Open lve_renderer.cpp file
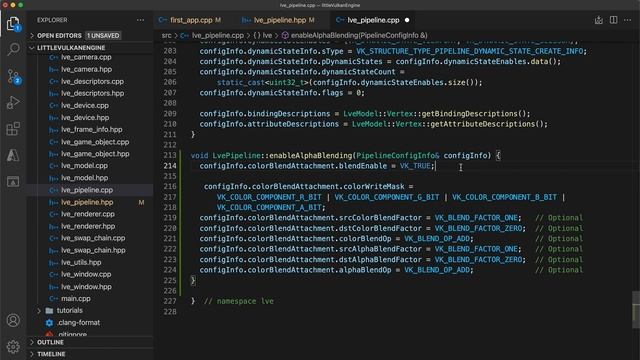Image resolution: width=640 pixels, height=360 pixels. [88, 214]
